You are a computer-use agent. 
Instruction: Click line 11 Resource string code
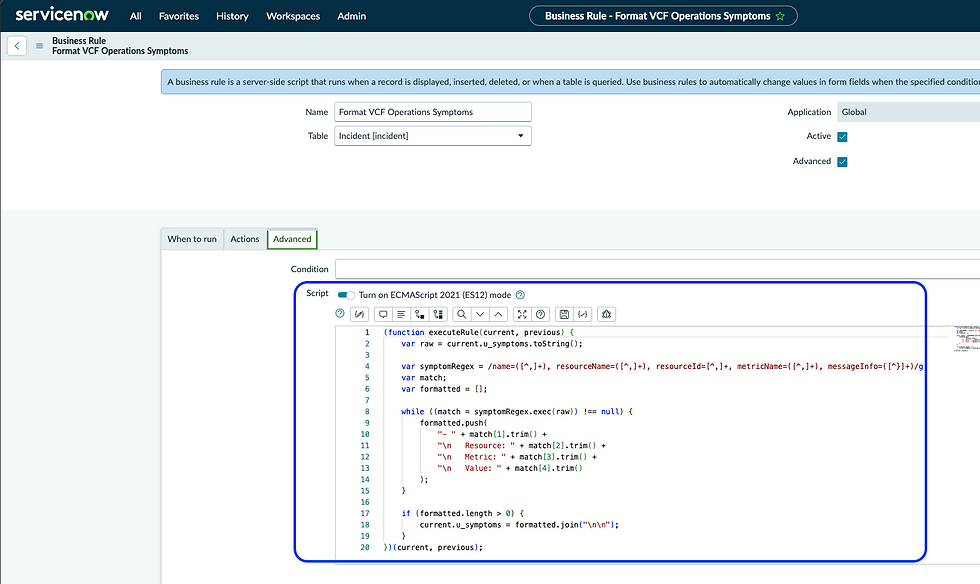521,445
